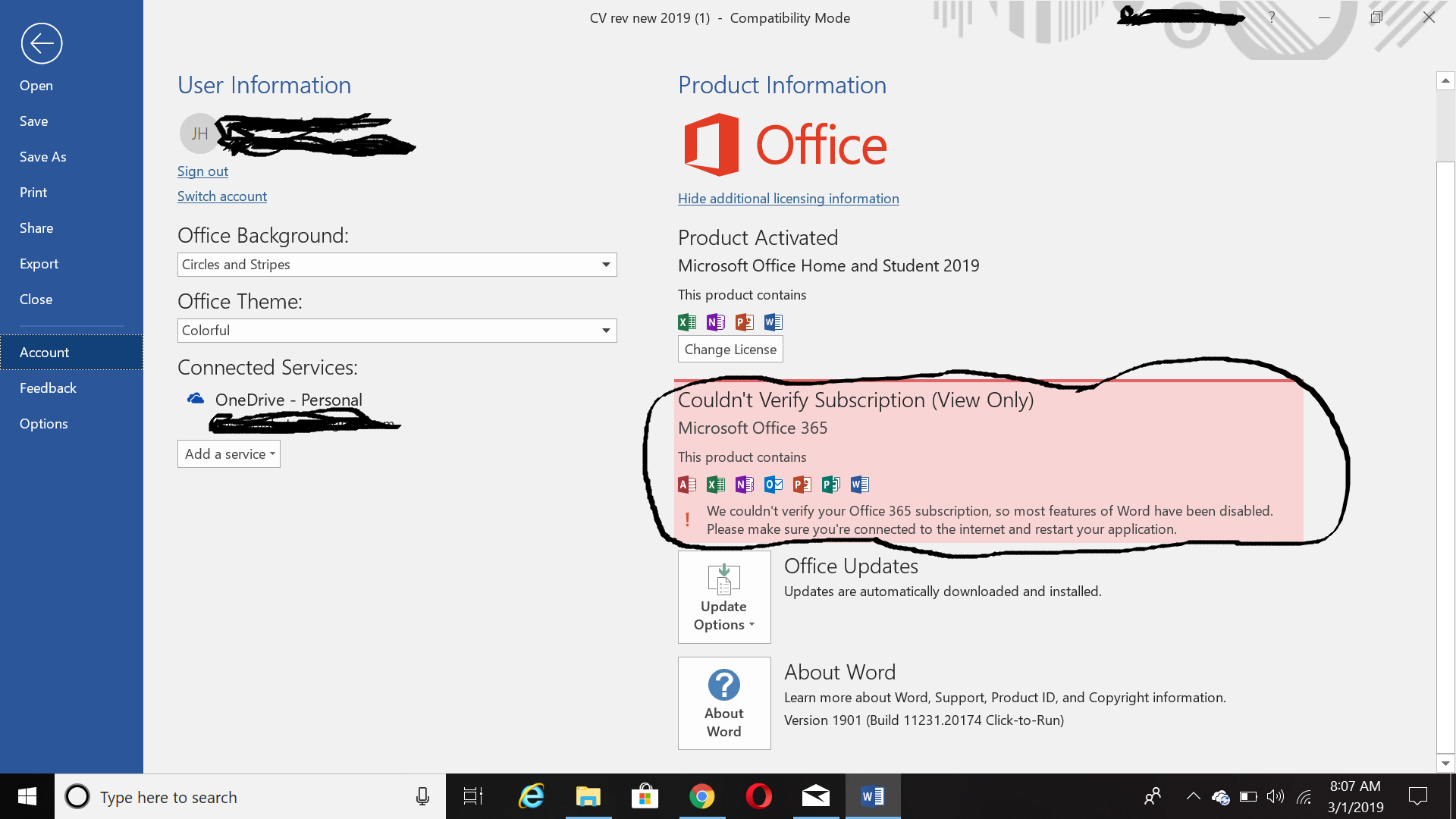Viewport: 1456px width, 819px height.
Task: Click the Switch account option
Action: (221, 195)
